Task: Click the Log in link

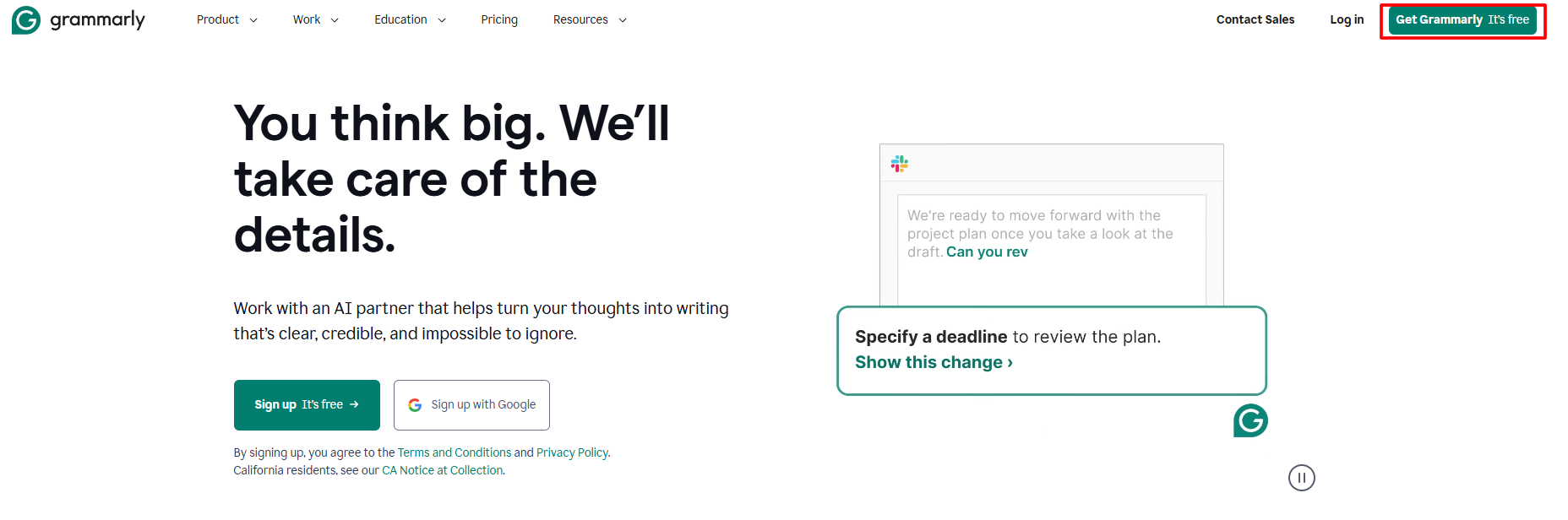Action: 1346,19
